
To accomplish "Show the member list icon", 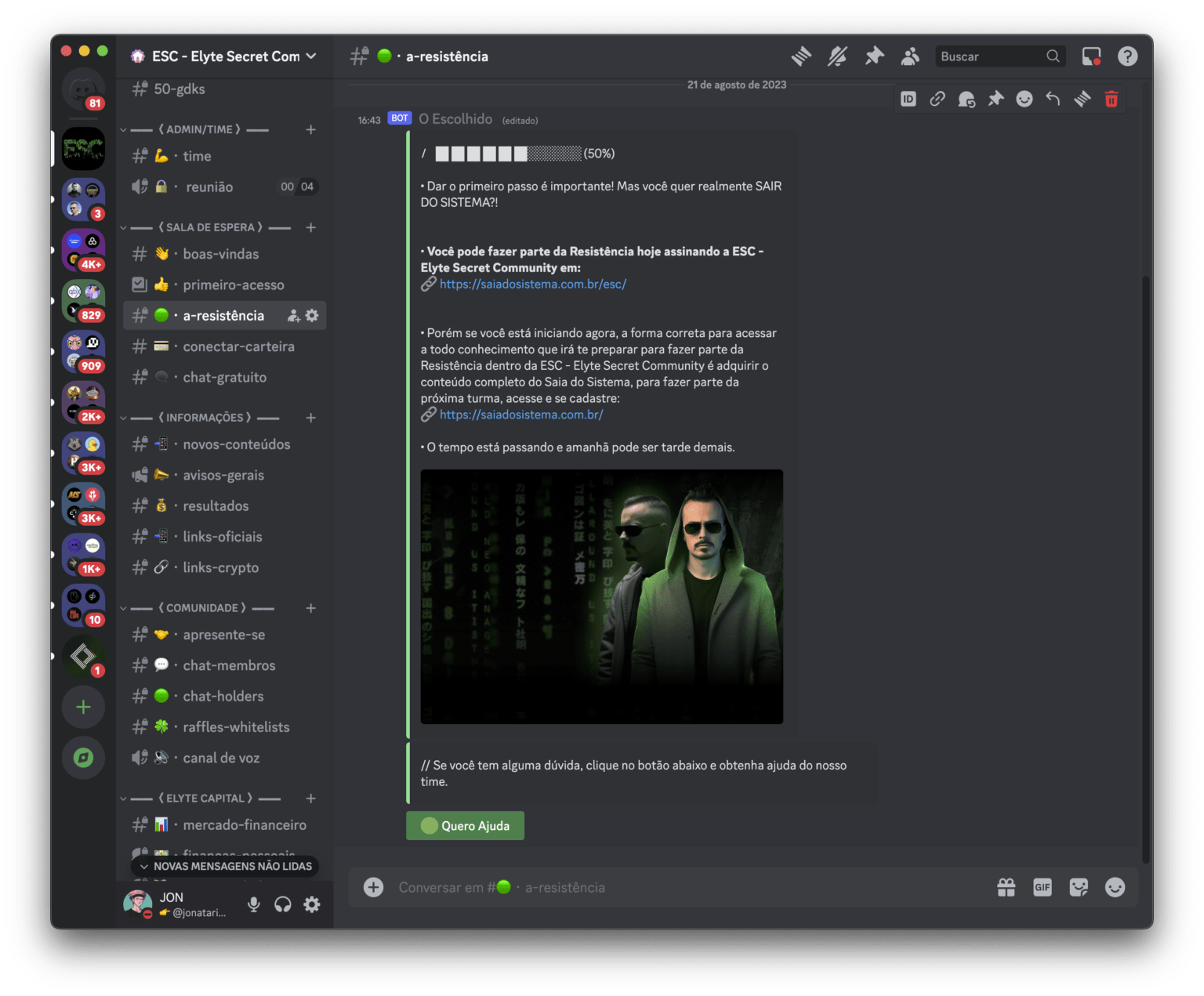I will click(x=910, y=56).
